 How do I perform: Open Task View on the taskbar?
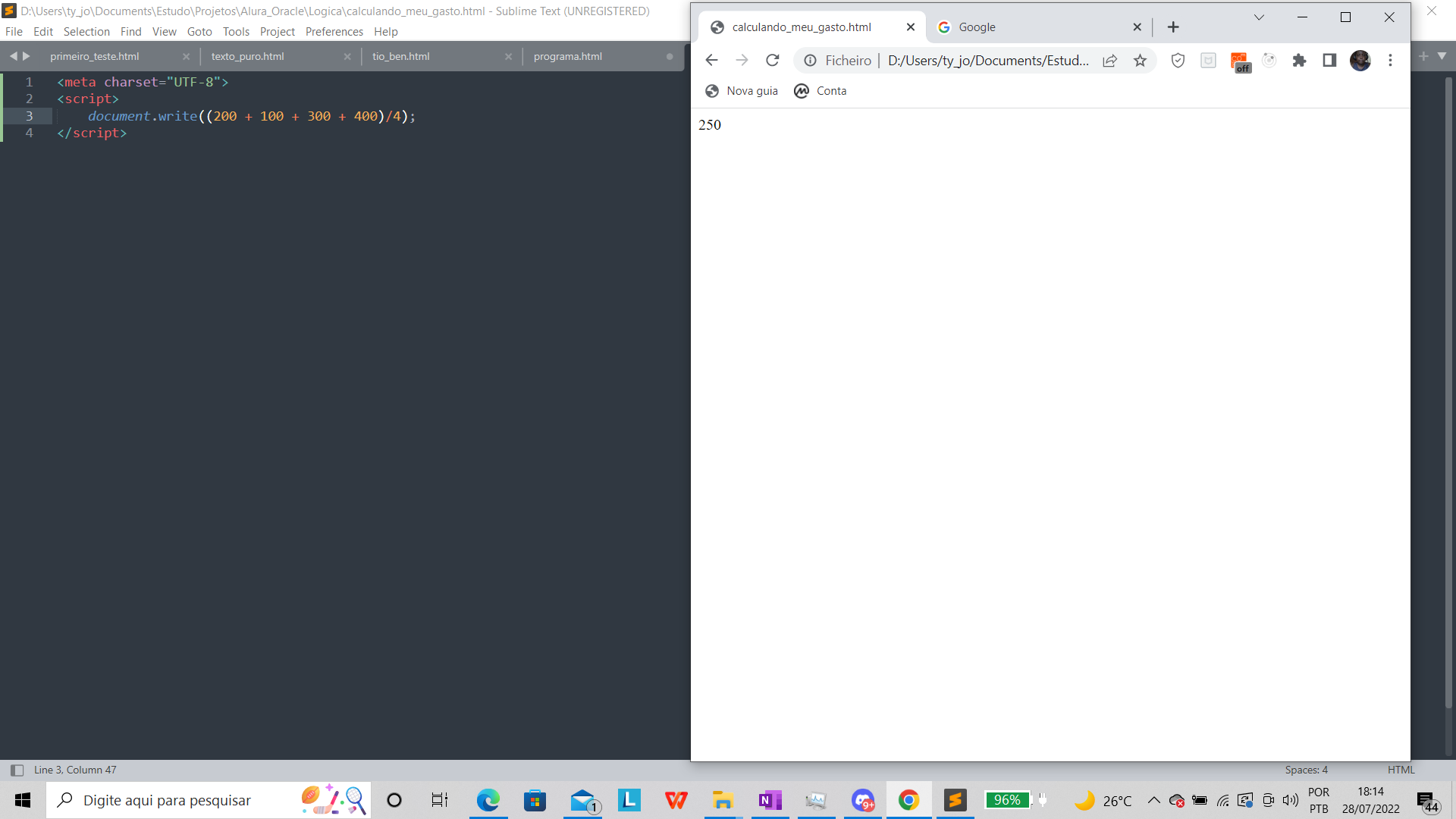tap(440, 800)
